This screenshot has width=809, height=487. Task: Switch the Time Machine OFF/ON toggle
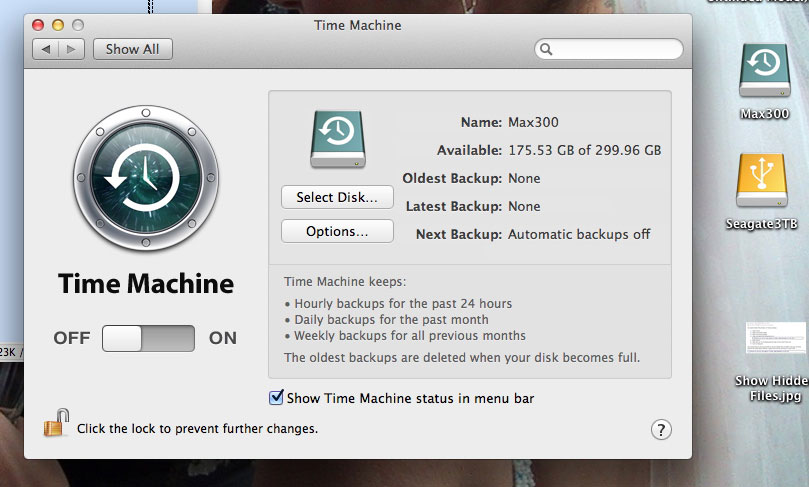point(148,338)
